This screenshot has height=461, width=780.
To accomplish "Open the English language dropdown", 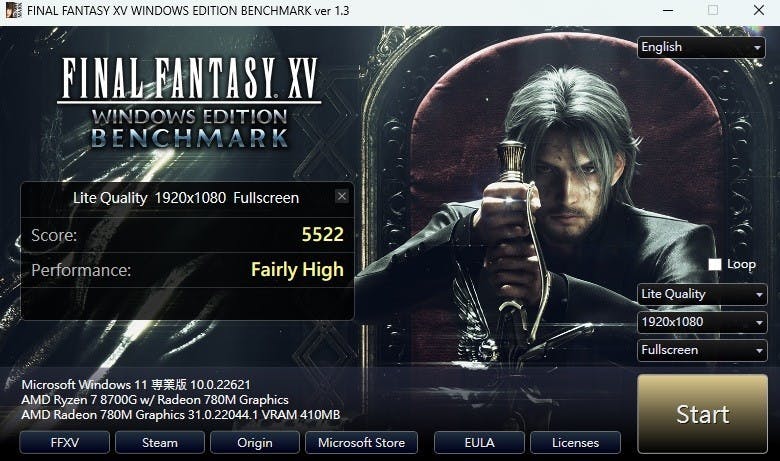I will point(701,47).
